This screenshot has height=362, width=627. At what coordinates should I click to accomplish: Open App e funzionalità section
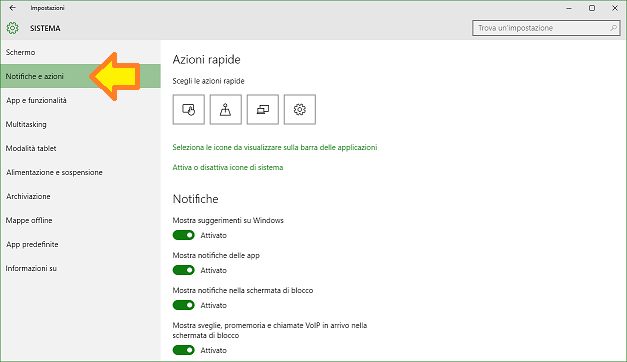click(81, 100)
